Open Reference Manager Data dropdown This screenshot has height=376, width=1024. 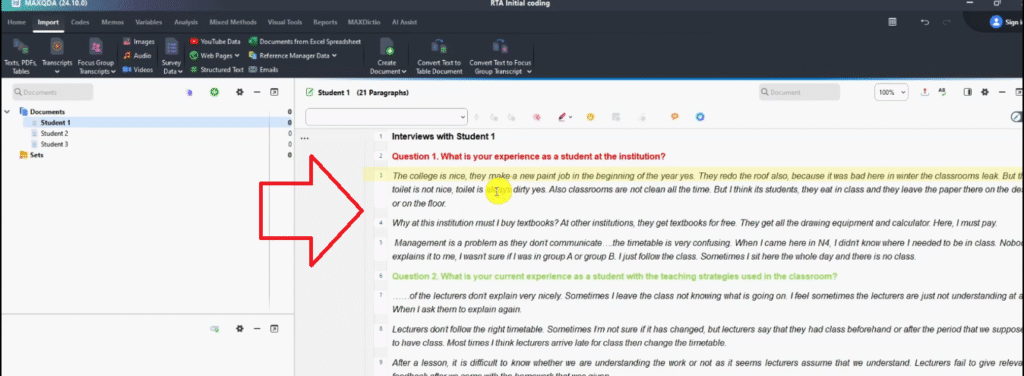tap(293, 55)
